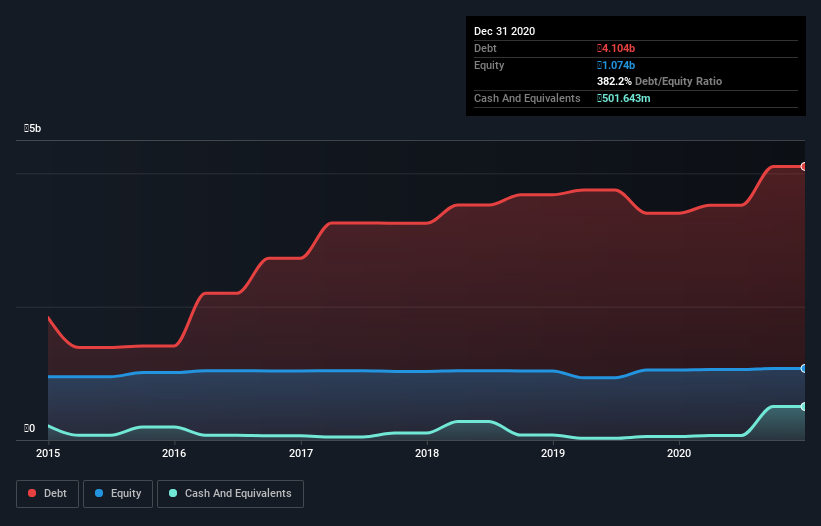821x526 pixels.
Task: Click the 2018 x-axis label
Action: point(427,453)
